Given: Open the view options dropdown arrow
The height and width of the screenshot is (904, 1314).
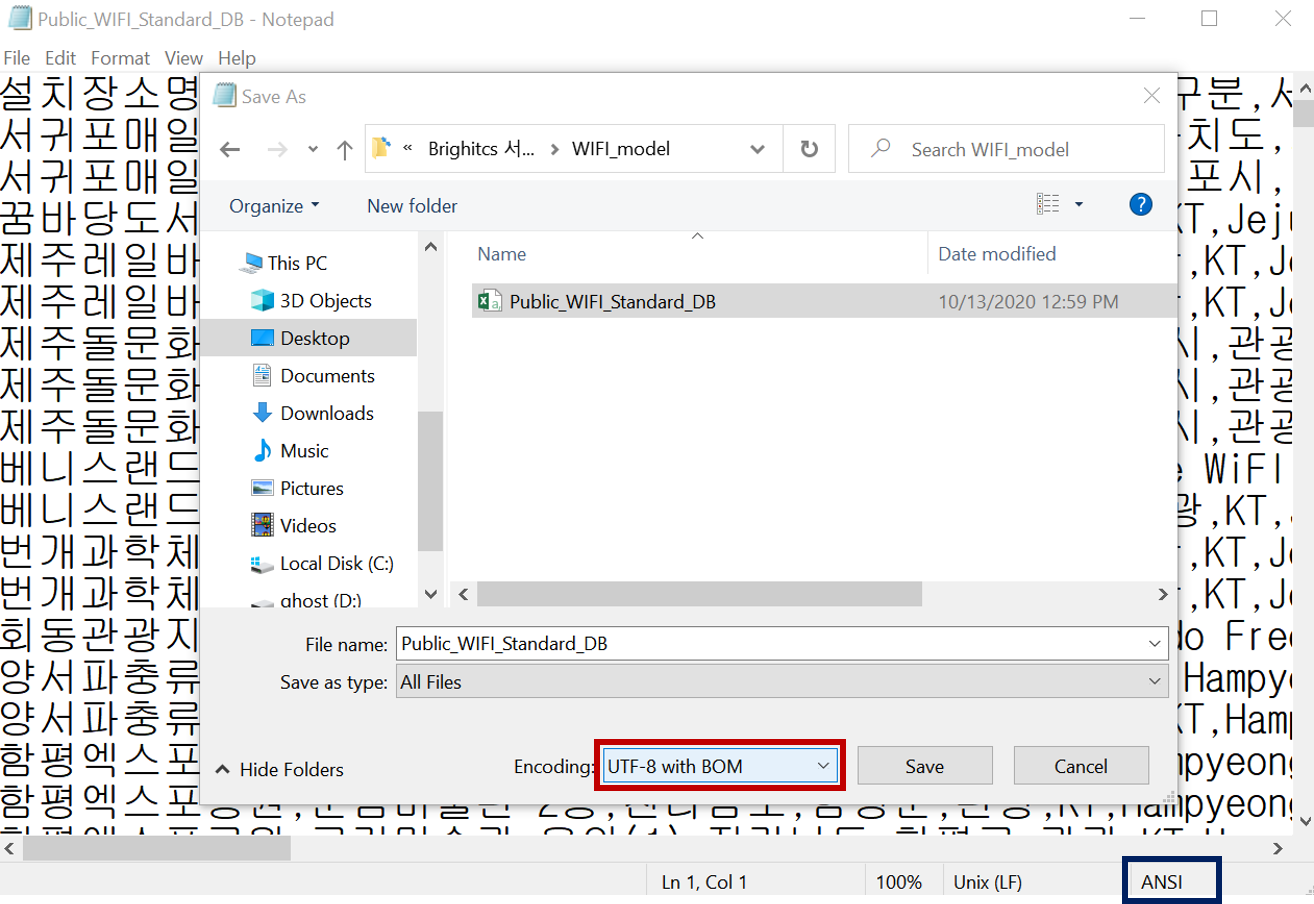Looking at the screenshot, I should [1078, 205].
